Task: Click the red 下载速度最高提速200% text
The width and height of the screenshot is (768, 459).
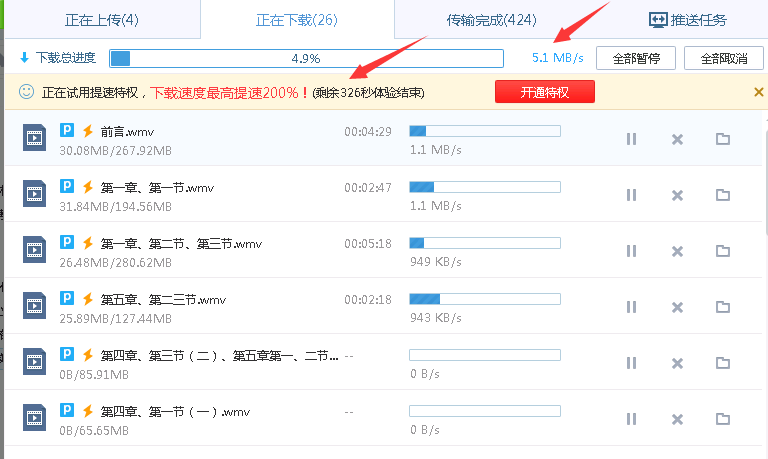Action: coord(230,92)
